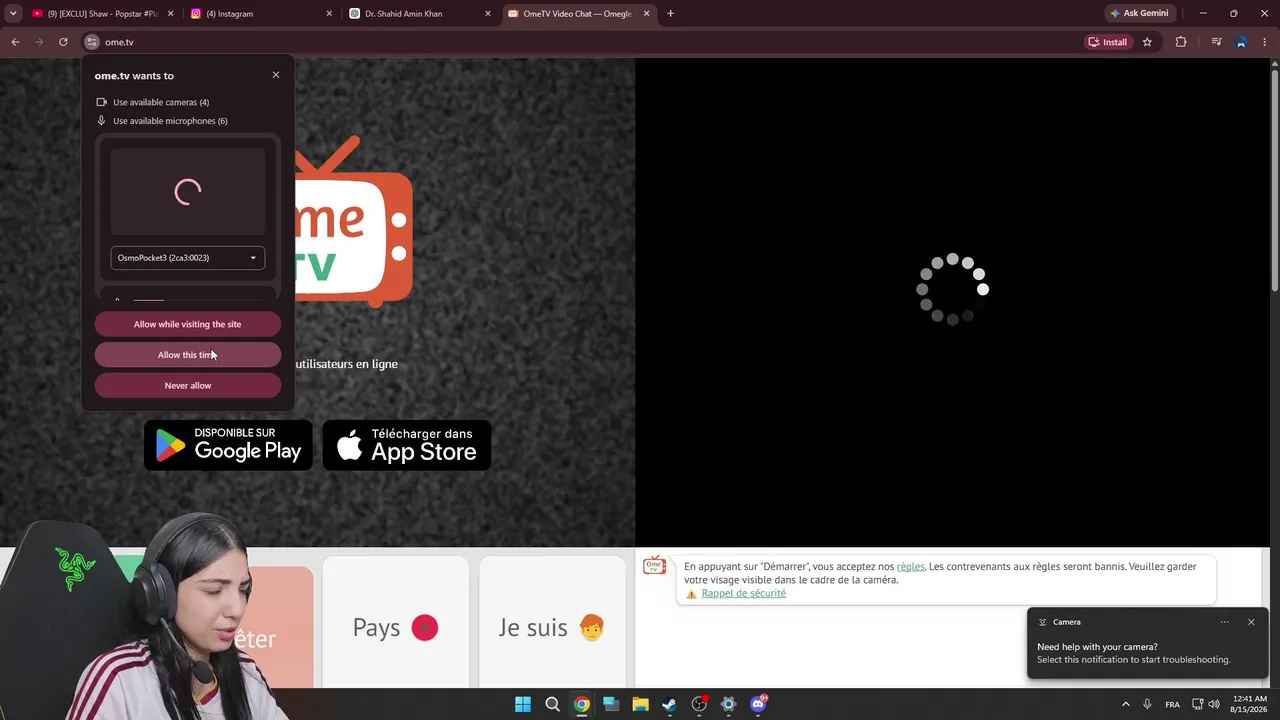Go back to the previous page
Screen dimensions: 1280x720
tap(15, 42)
